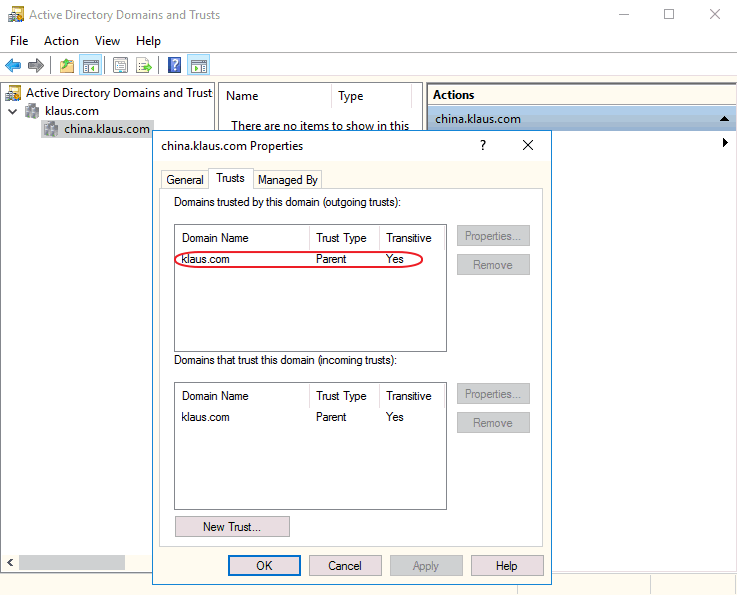
Task: Switch to the Managed By tab
Action: (x=287, y=180)
